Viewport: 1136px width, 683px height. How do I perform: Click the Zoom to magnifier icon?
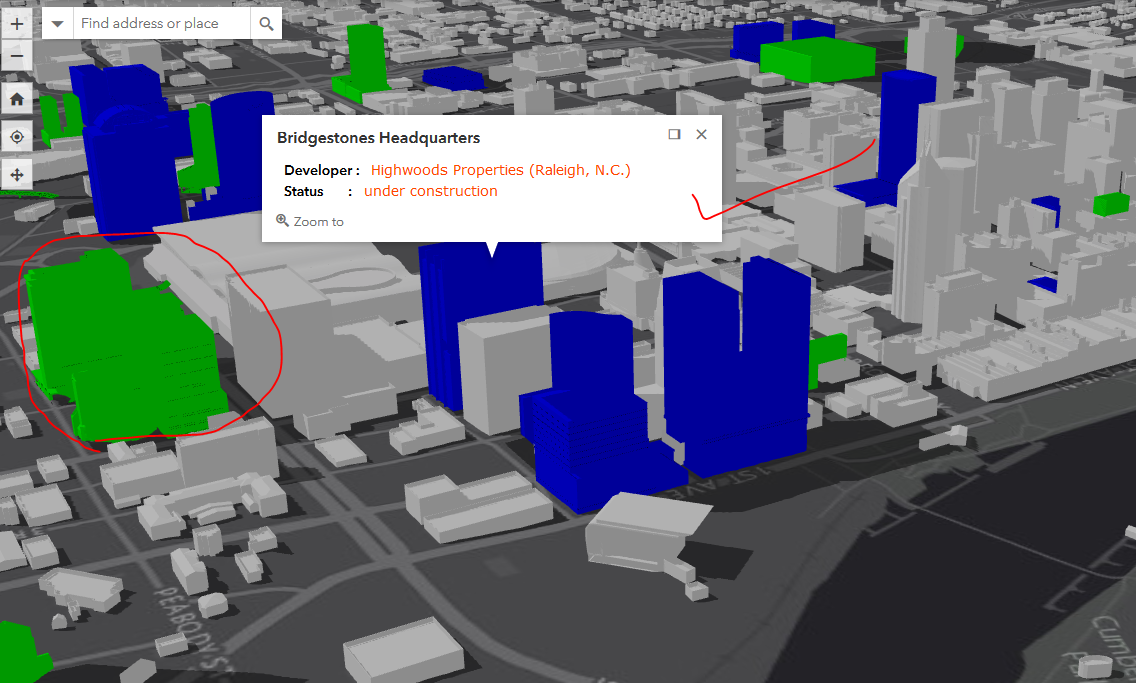pos(283,220)
